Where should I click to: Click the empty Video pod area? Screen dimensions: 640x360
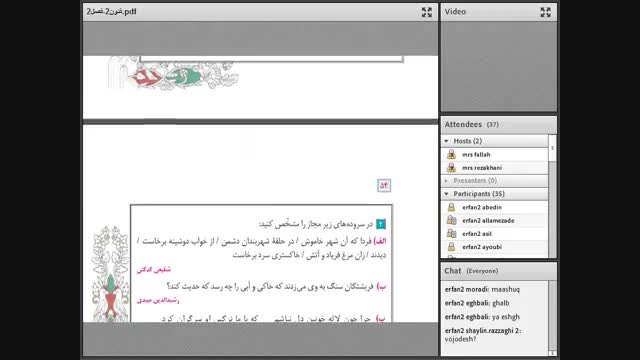point(498,67)
